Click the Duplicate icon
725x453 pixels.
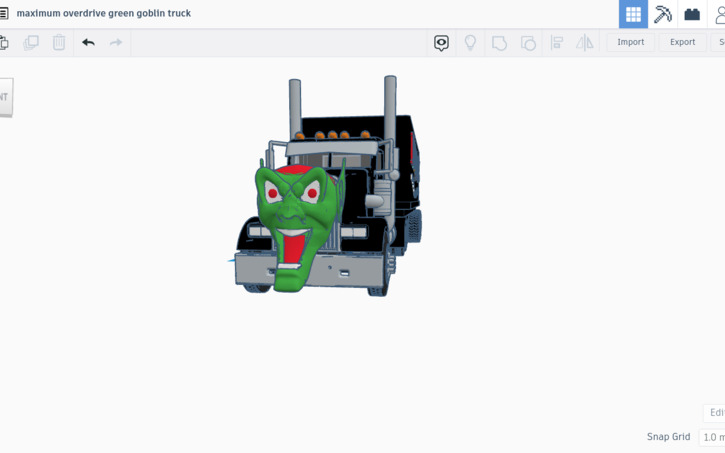tap(31, 43)
